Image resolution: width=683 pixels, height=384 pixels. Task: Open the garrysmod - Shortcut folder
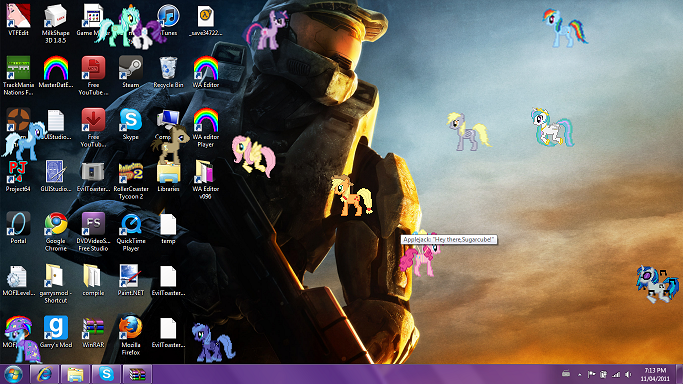55,276
